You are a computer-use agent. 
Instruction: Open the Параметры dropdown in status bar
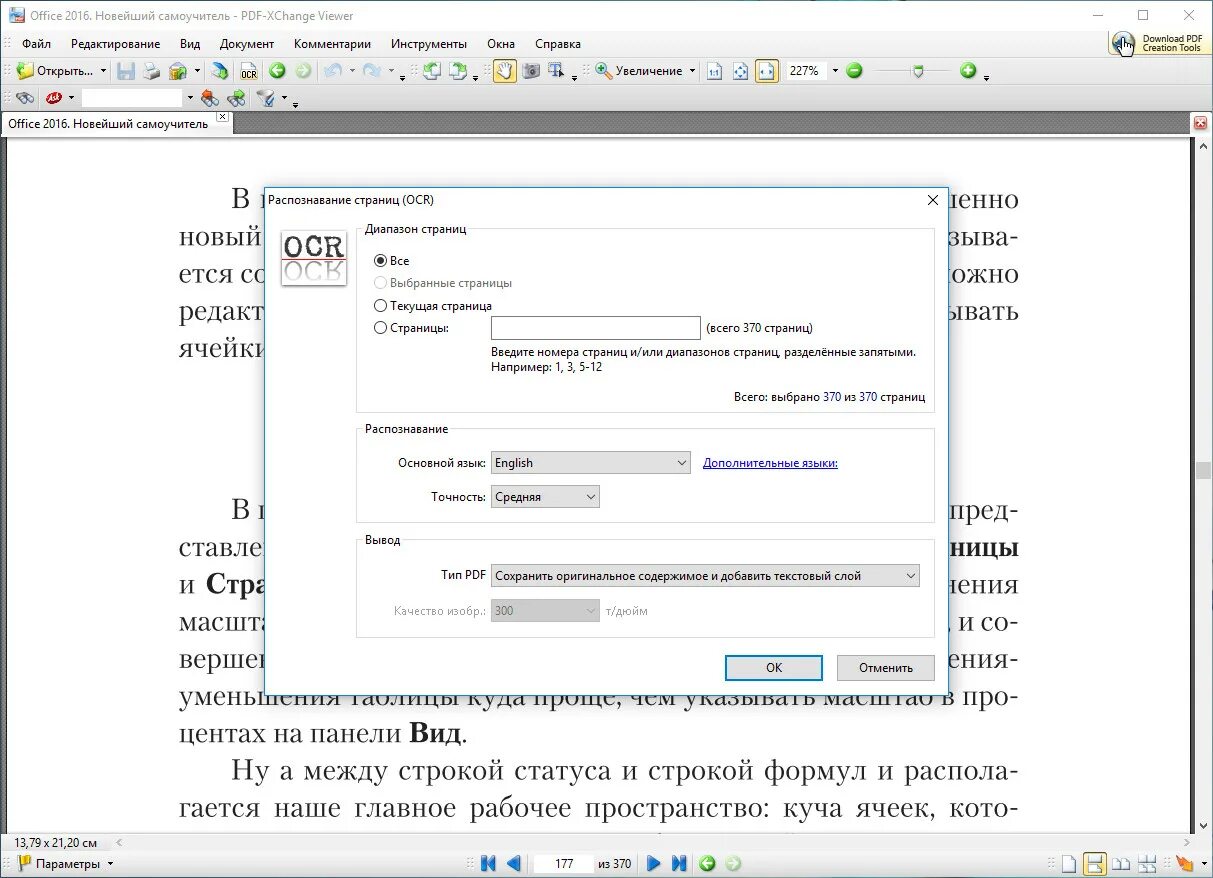coord(66,864)
